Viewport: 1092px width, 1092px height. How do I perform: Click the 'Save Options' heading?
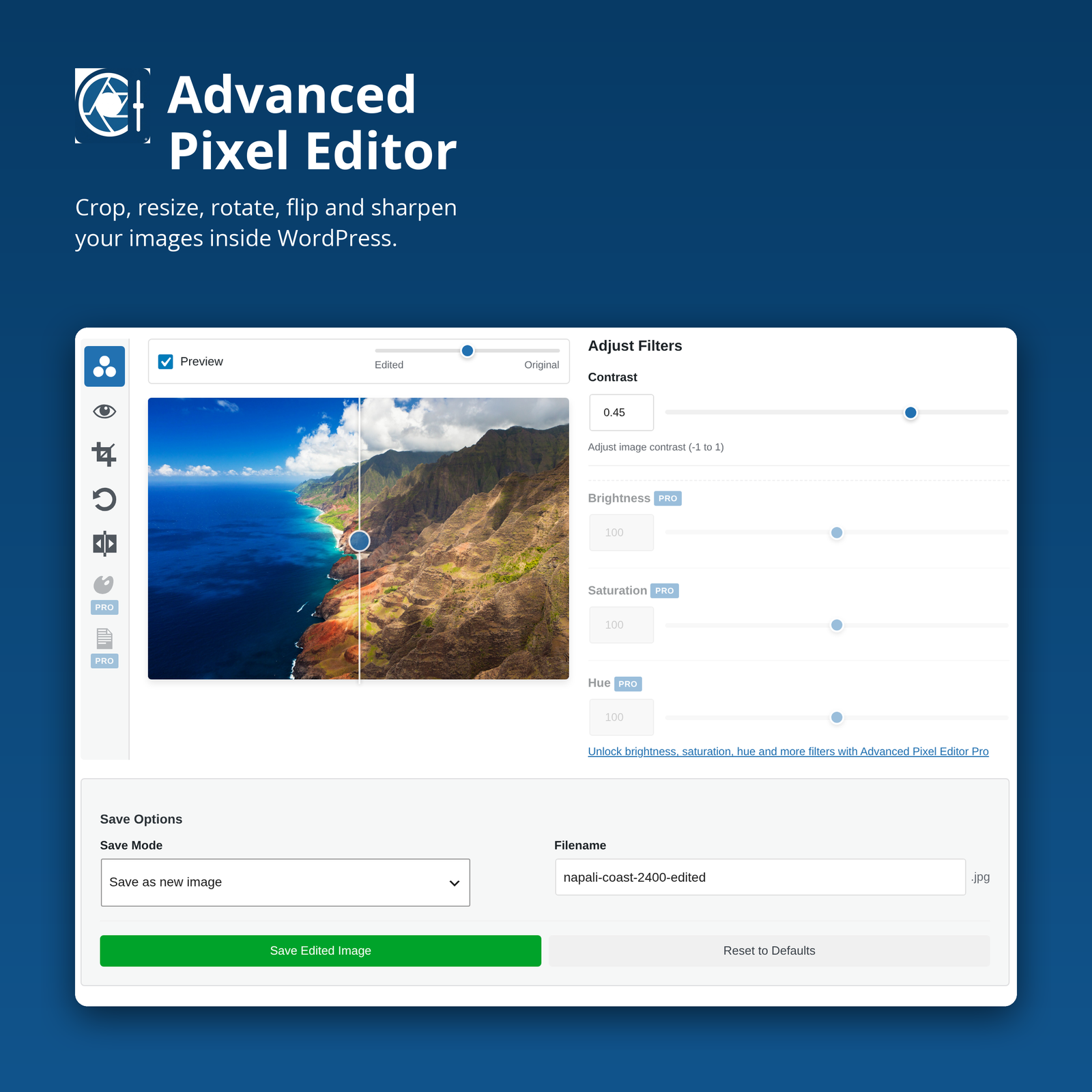point(141,819)
